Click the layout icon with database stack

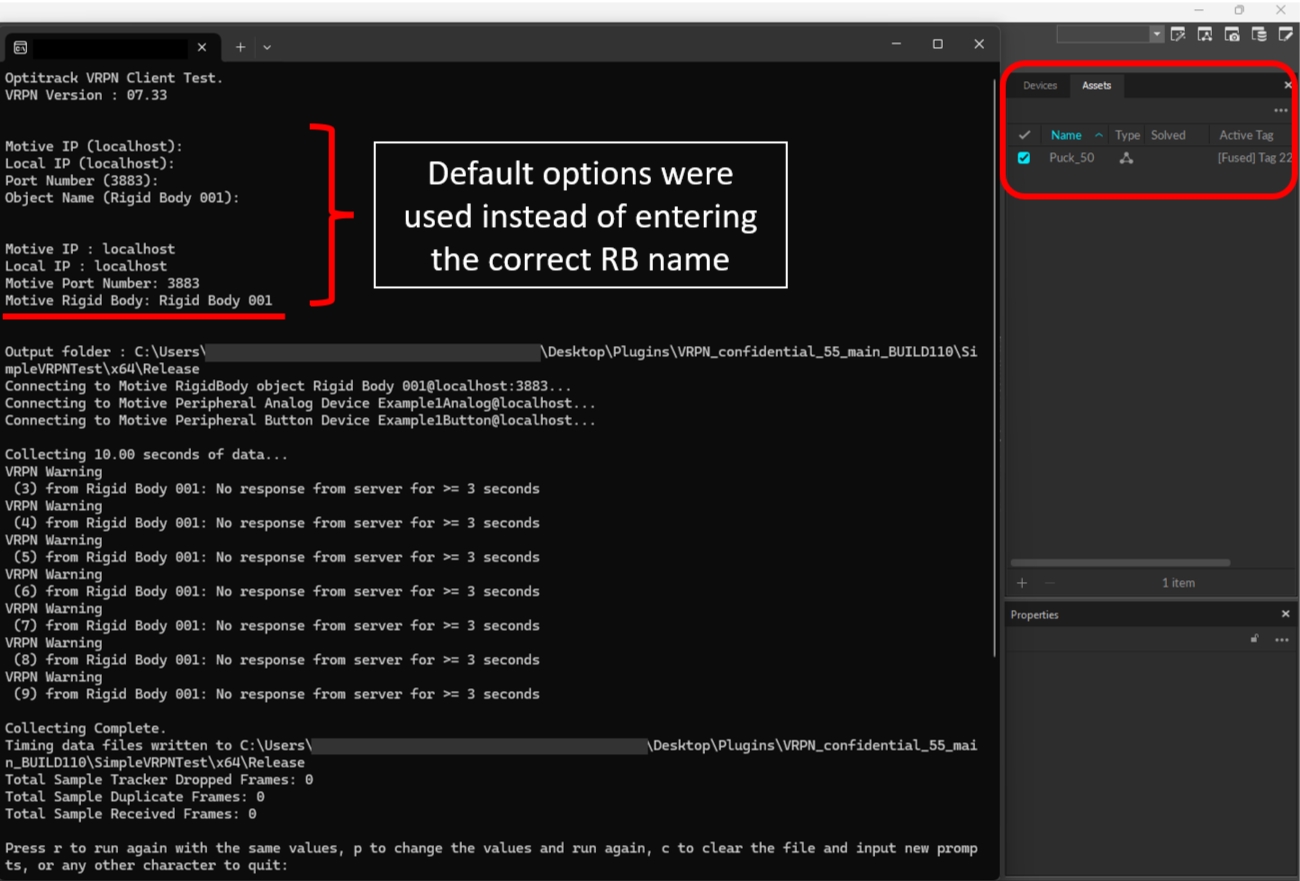click(x=1259, y=34)
